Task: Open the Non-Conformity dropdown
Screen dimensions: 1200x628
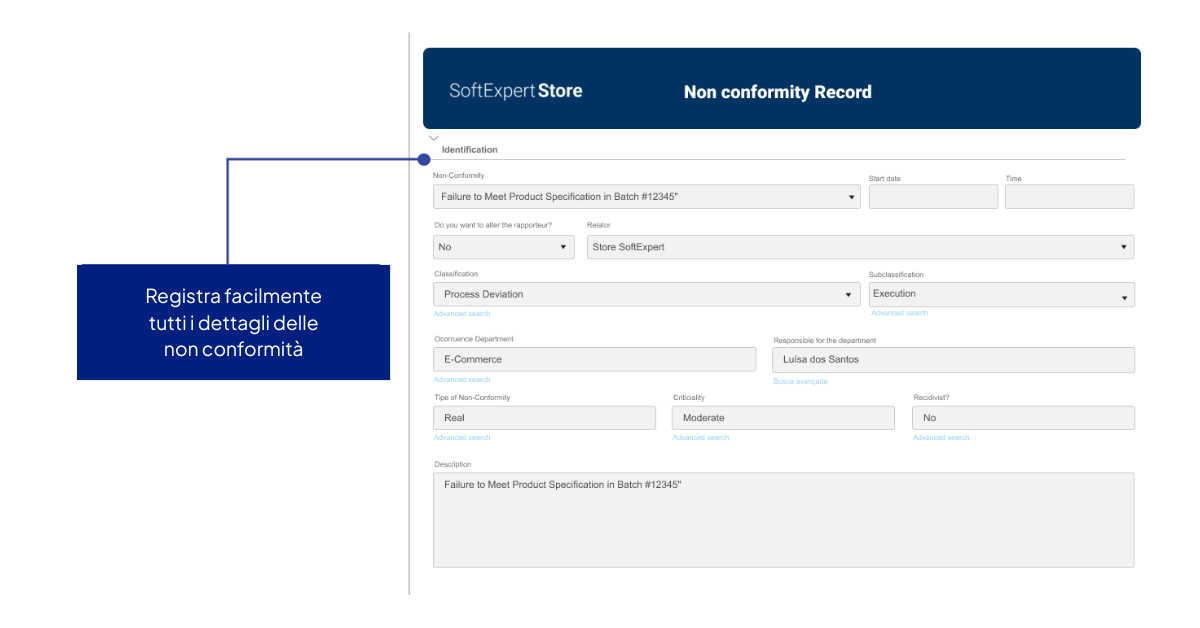Action: pyautogui.click(x=646, y=197)
